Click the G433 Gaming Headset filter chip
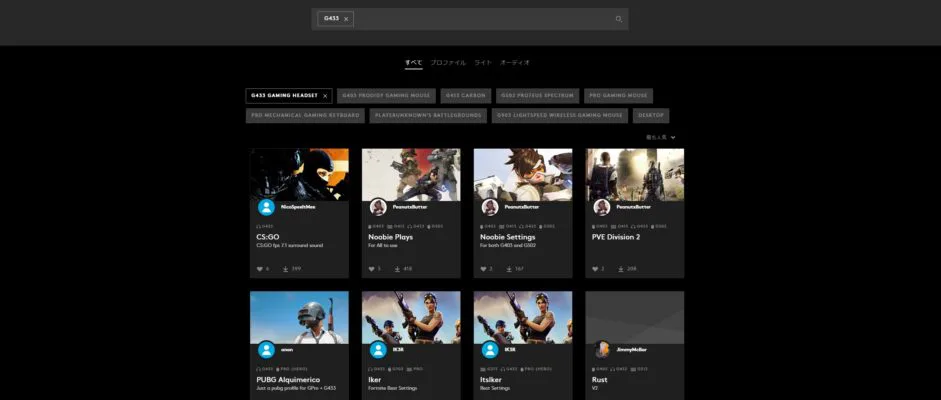This screenshot has width=941, height=400. point(289,96)
